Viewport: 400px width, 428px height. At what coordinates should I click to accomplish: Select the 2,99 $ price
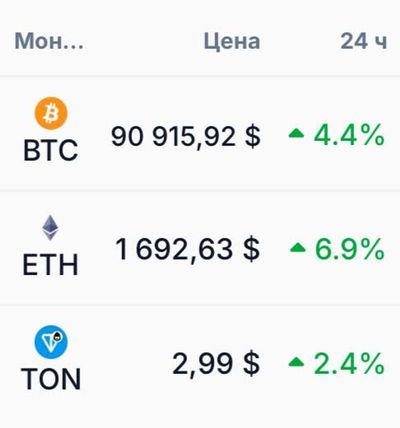click(x=216, y=363)
